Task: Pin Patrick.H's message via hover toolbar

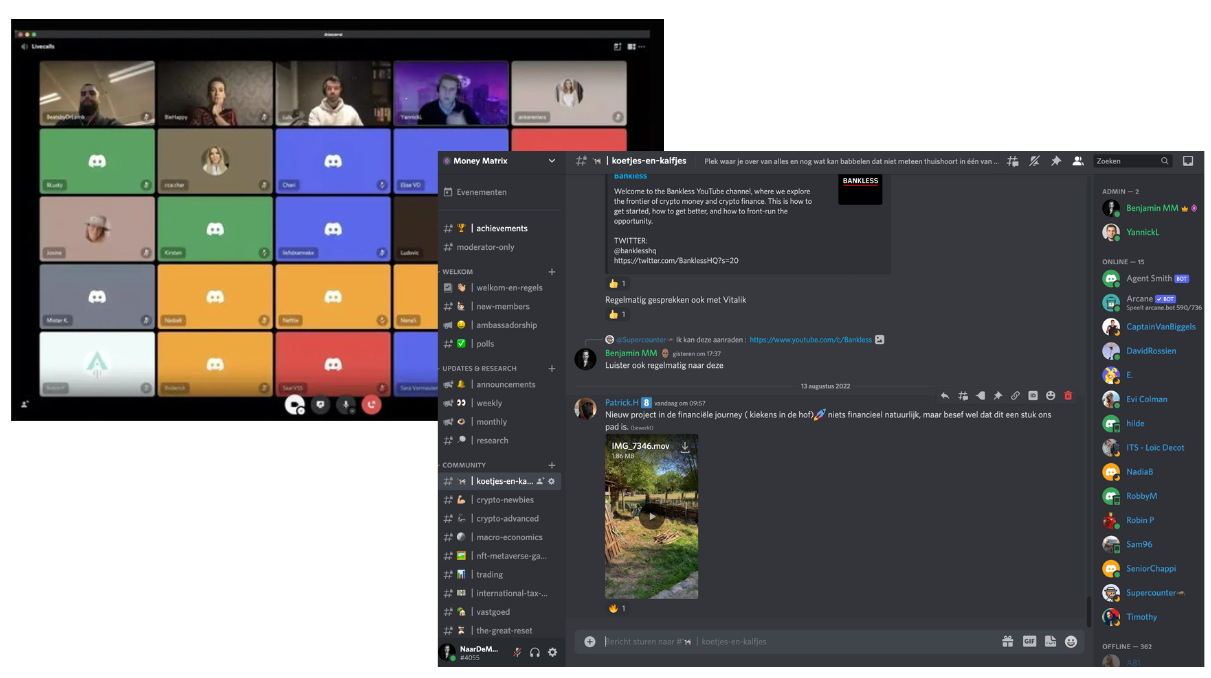Action: pos(998,396)
